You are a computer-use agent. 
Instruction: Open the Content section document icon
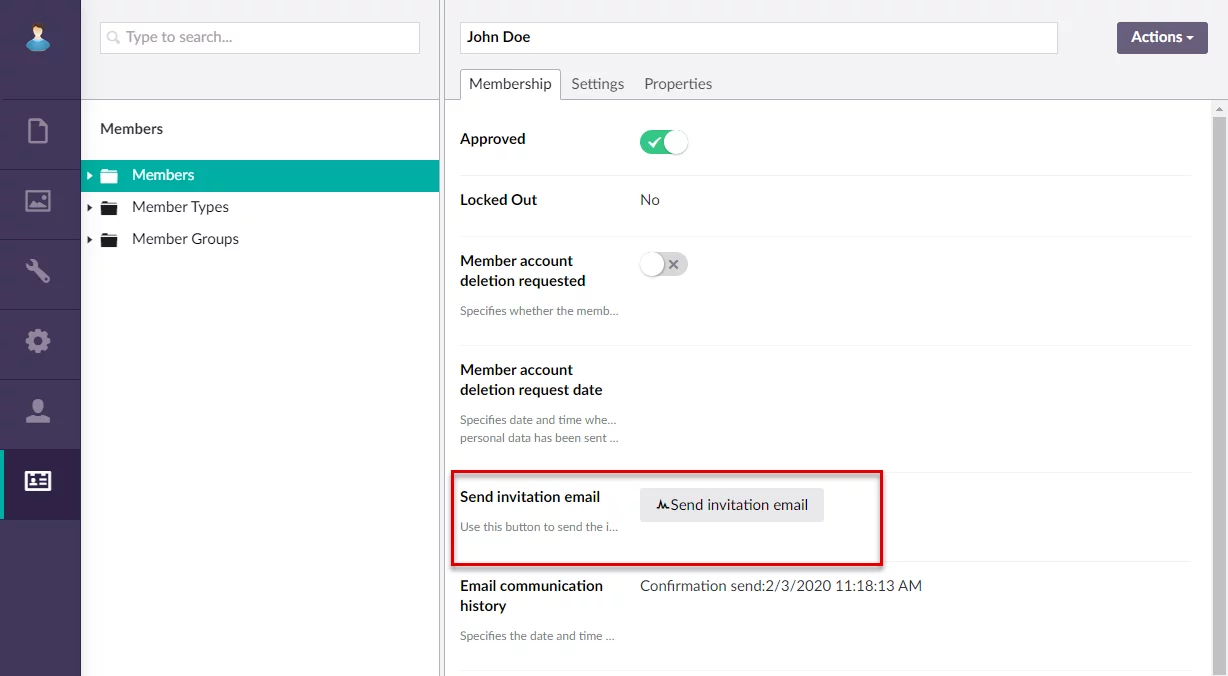pos(38,131)
